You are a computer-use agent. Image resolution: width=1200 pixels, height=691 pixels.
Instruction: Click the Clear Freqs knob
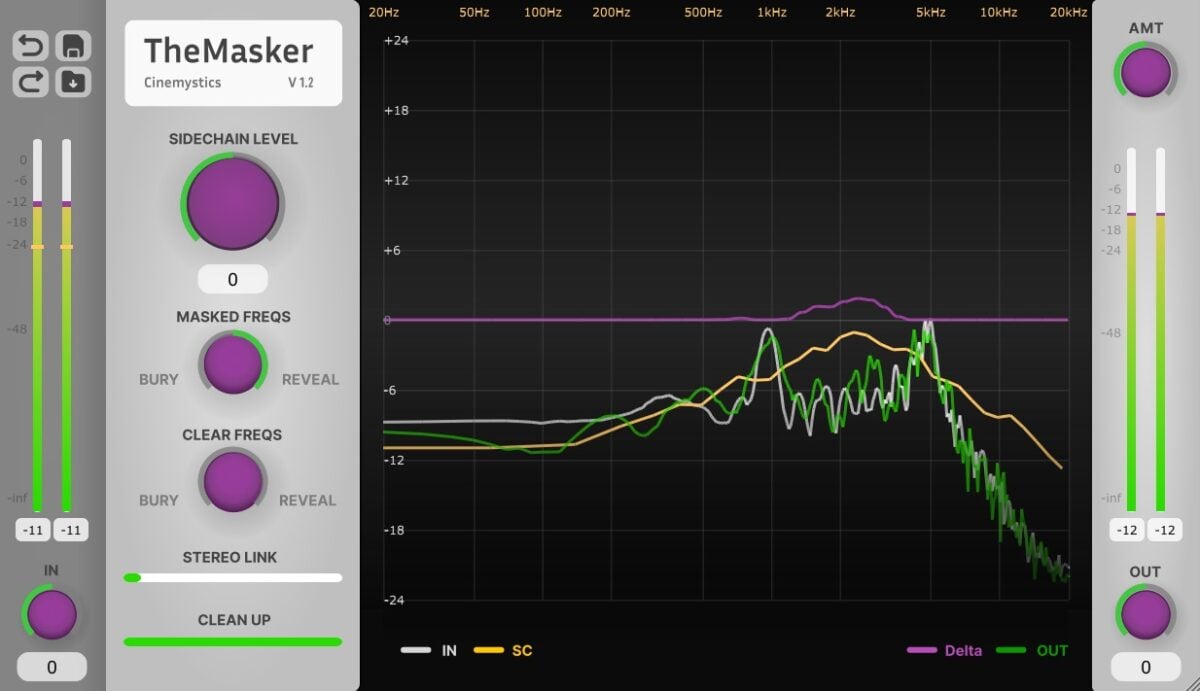[232, 482]
